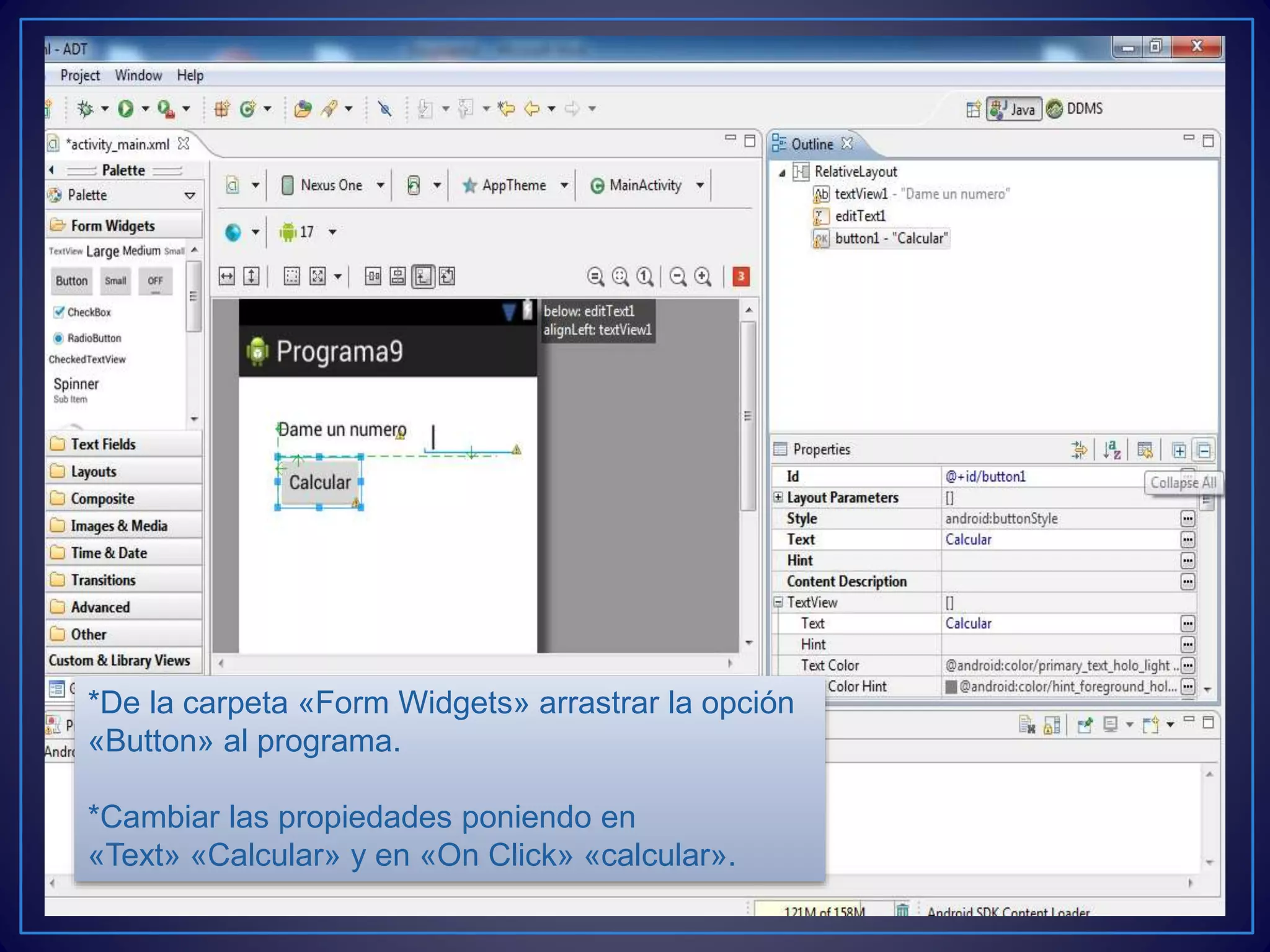Screen dimensions: 1270x952
Task: Open the Nexus One device dropdown
Action: [381, 185]
